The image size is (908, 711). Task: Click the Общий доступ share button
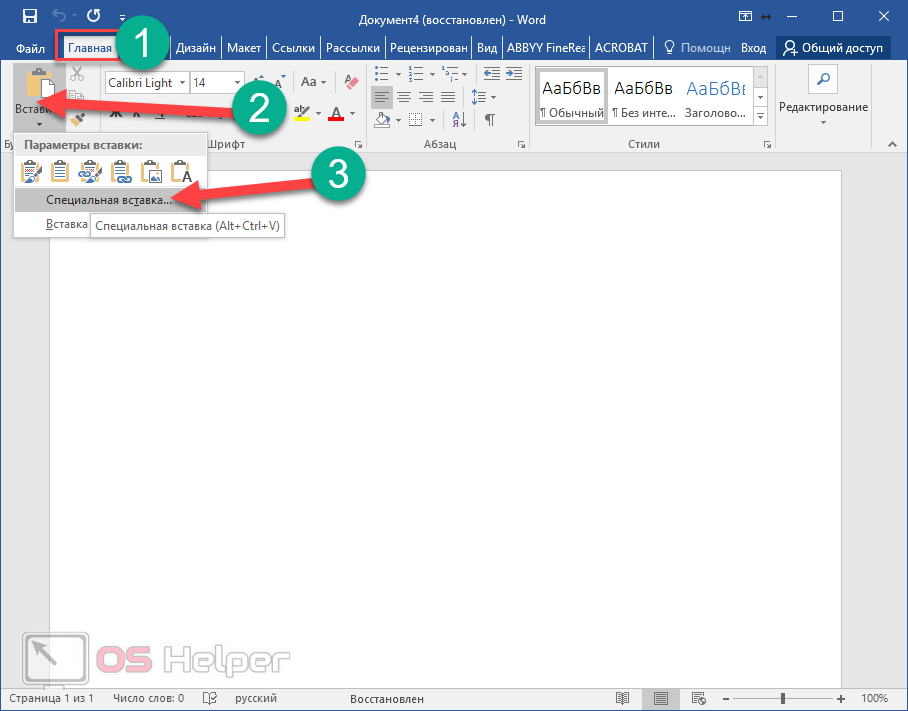tap(831, 48)
